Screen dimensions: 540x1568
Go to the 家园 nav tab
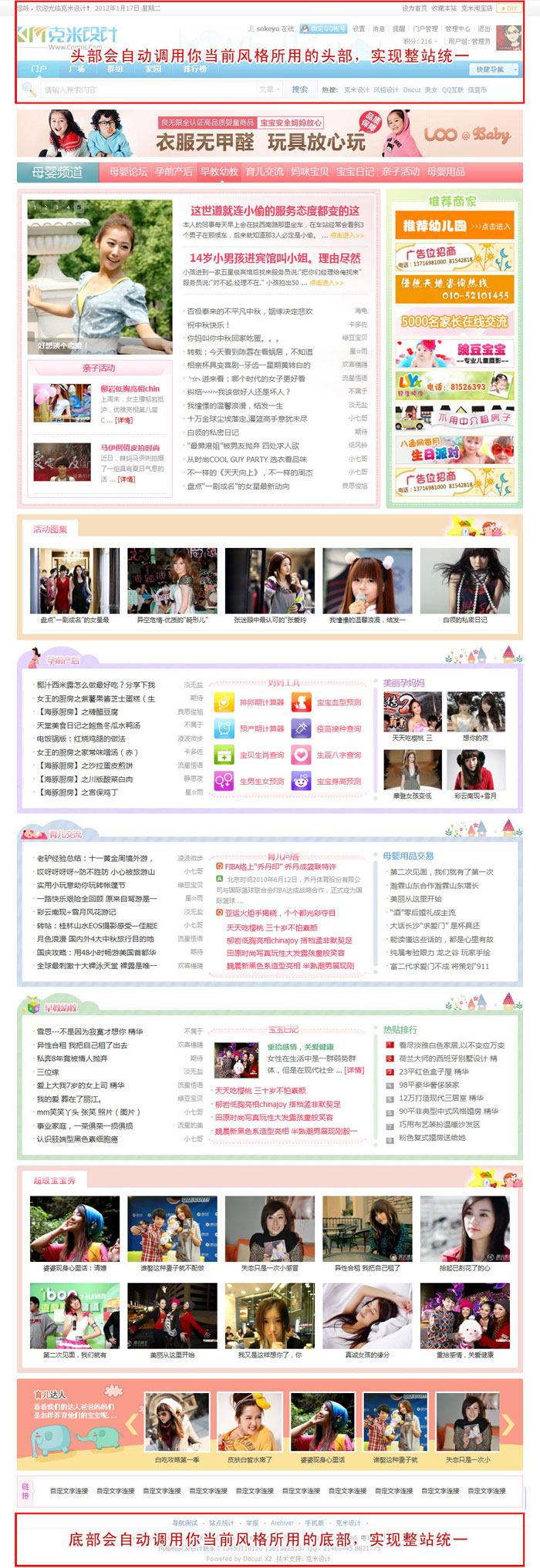click(x=154, y=69)
